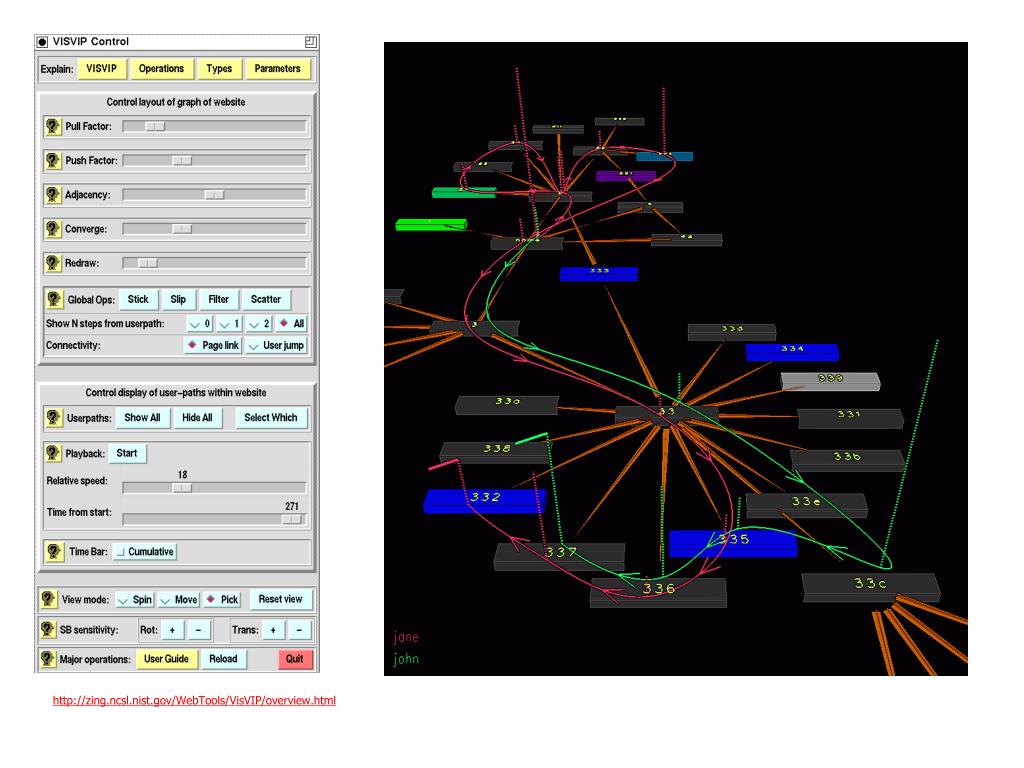Screen dimensions: 1024x768
Task: Click the help icon beside Playback
Action: (x=52, y=453)
